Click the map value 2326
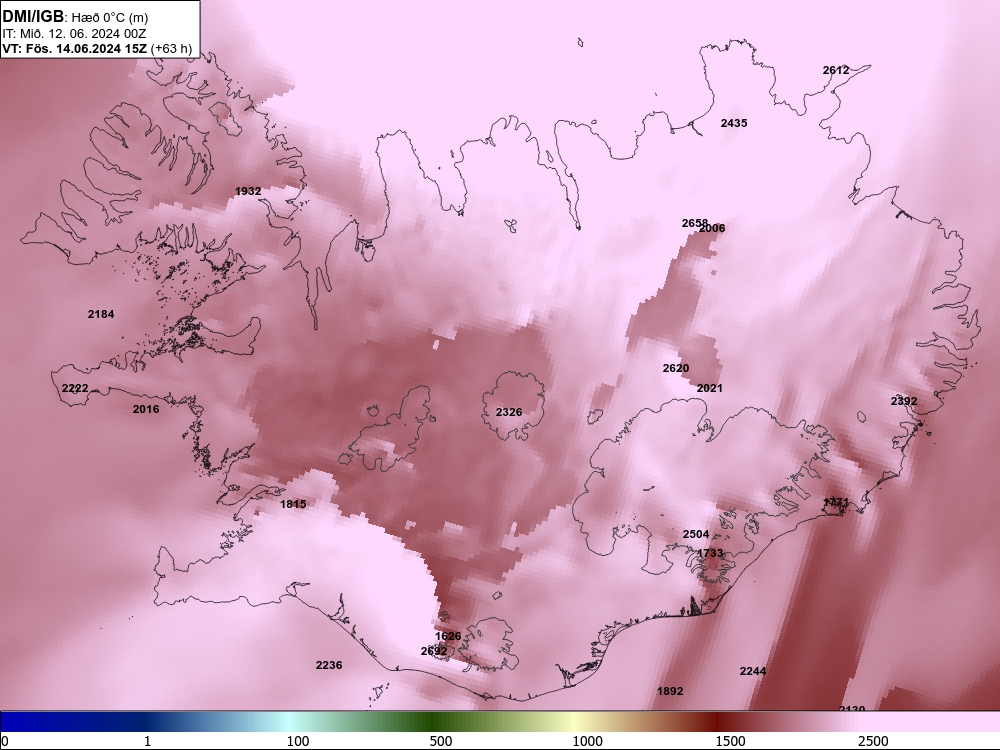Viewport: 1000px width, 750px height. pyautogui.click(x=508, y=412)
